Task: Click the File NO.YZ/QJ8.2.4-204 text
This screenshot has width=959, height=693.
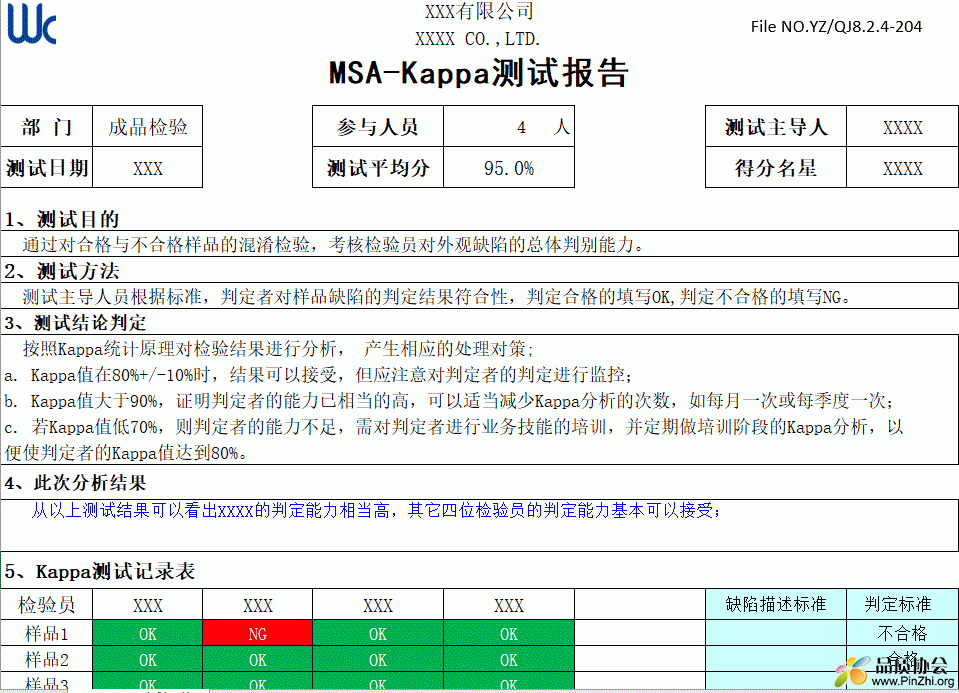Action: pos(836,26)
